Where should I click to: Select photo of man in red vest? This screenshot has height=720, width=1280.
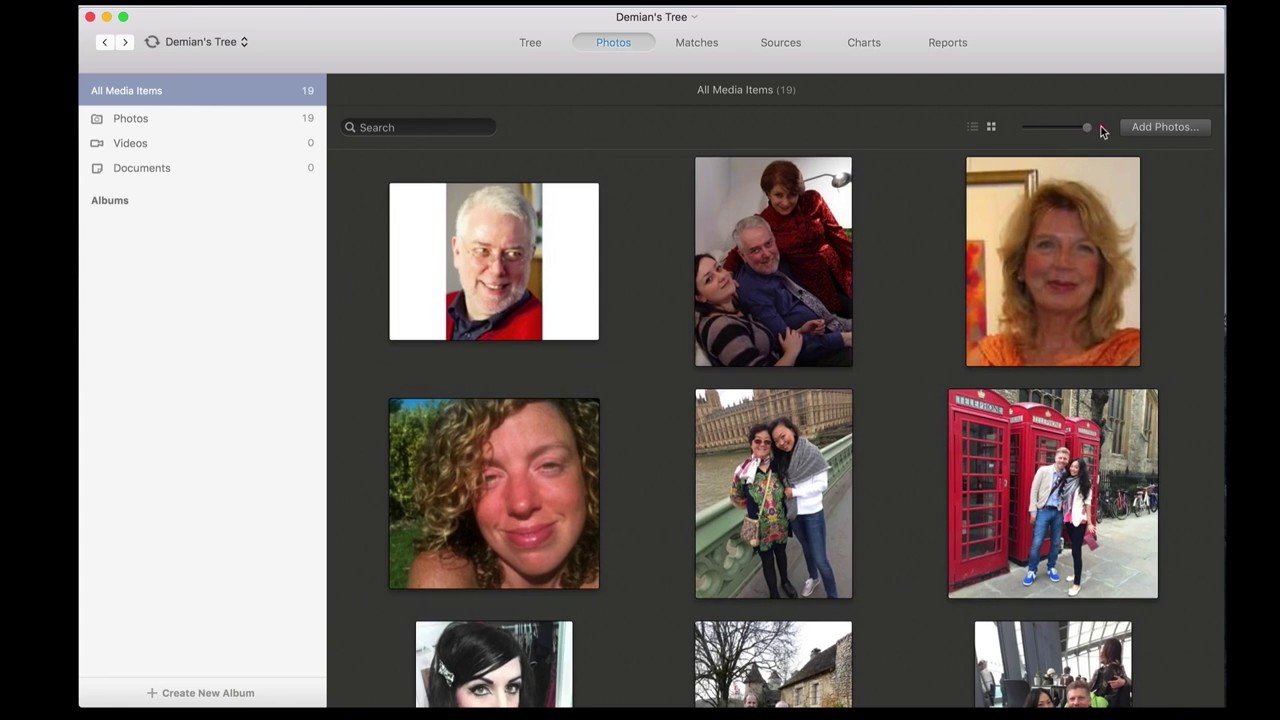[494, 261]
